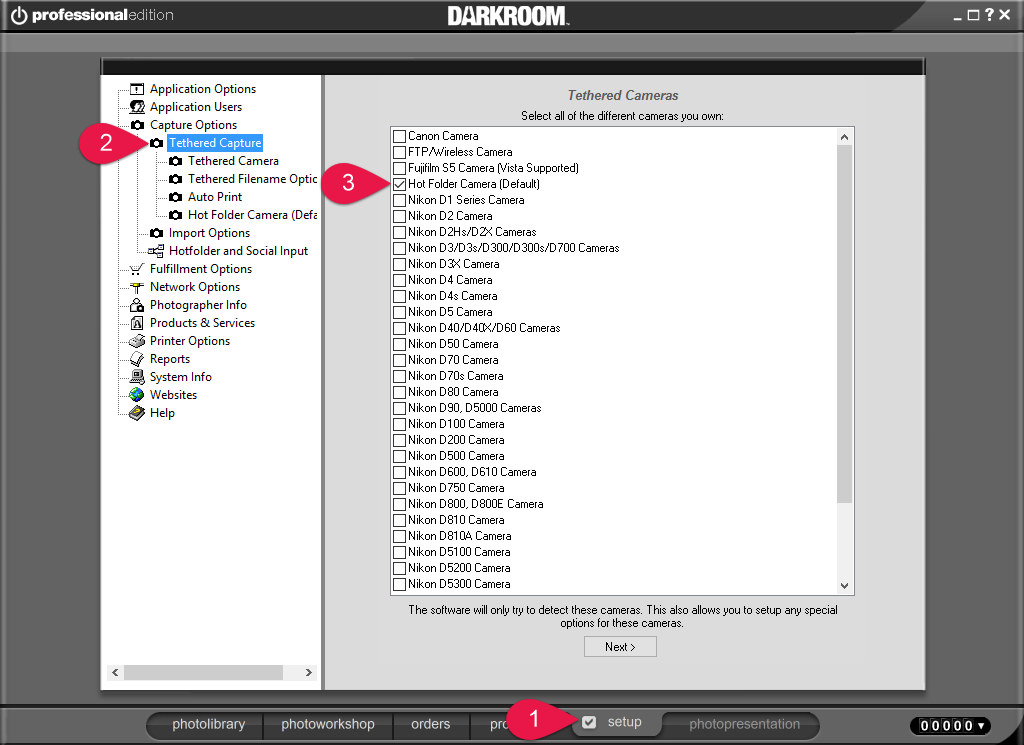The width and height of the screenshot is (1024, 745).
Task: Click the Hot Folder Camera tree icon
Action: pos(175,215)
